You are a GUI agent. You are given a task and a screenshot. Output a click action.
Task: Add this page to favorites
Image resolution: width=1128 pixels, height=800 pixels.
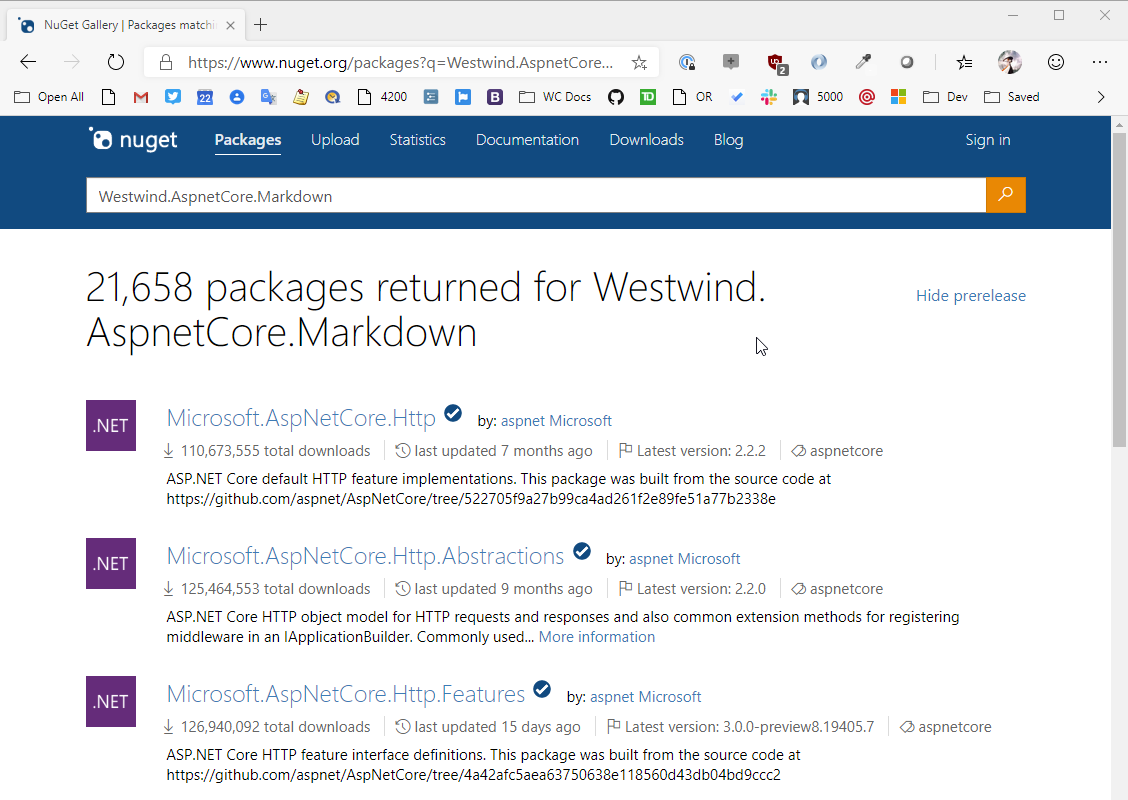[639, 63]
